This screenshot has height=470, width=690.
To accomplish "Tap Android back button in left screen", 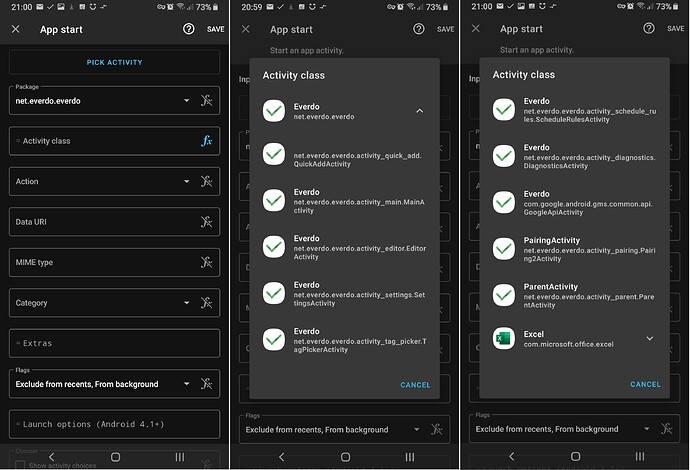I will [x=51, y=457].
